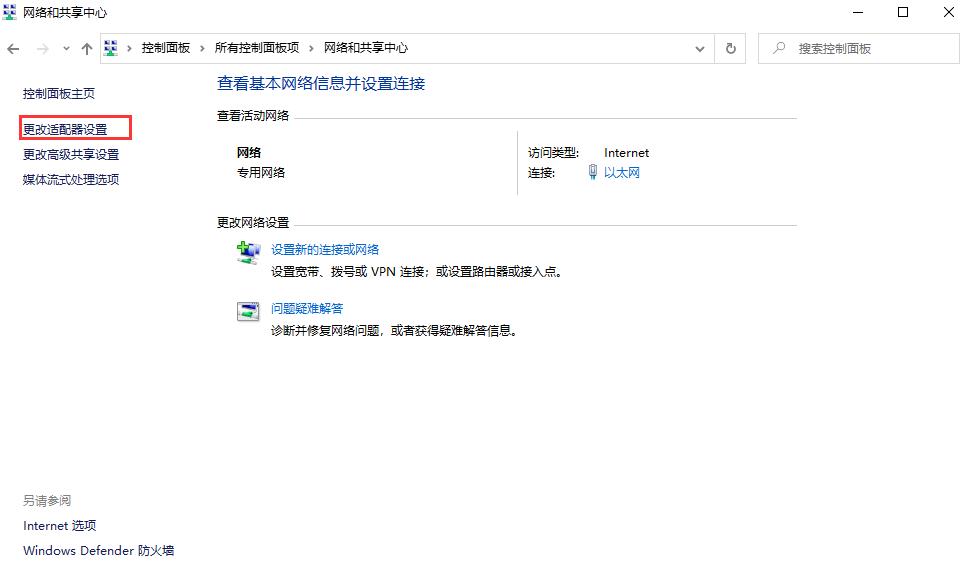Refresh the control panel page
Viewport: 960px width, 565px height.
point(730,48)
